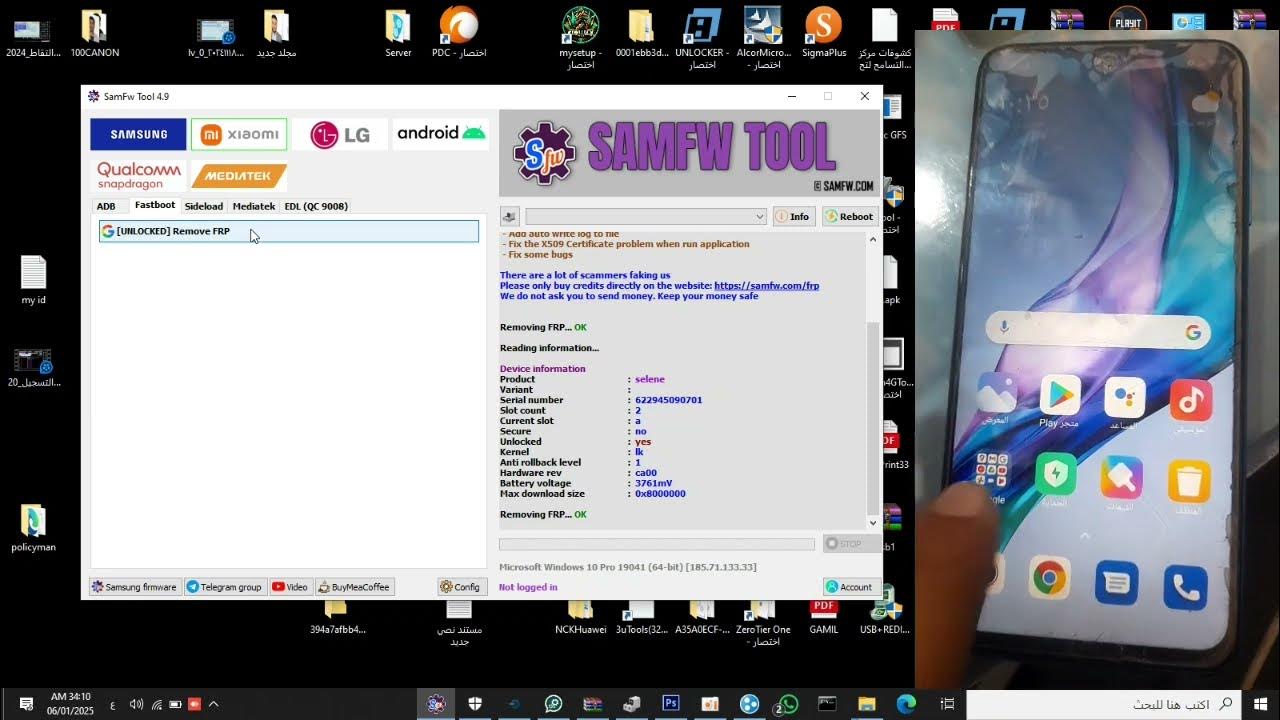
Task: Click the [UNLOCKED] Remove FRP button
Action: point(289,231)
